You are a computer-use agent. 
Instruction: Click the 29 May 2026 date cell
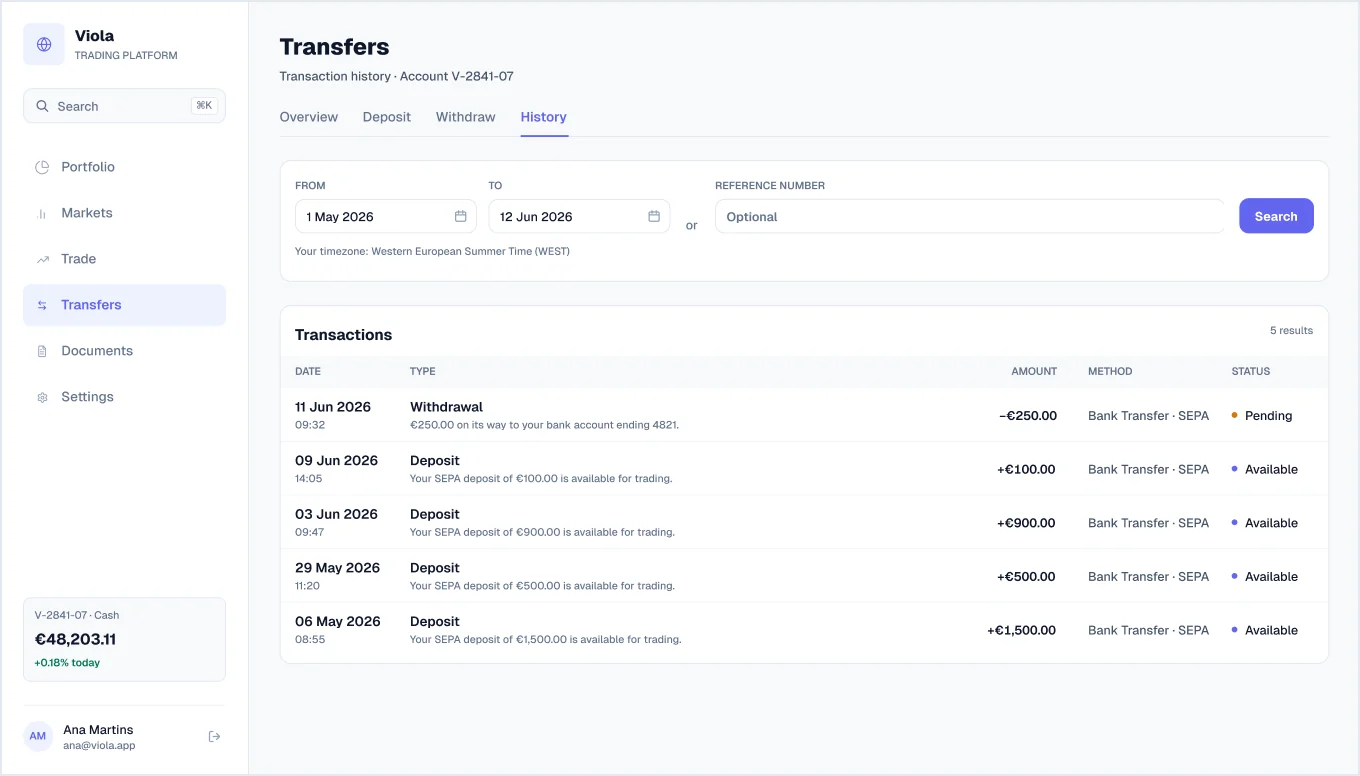point(337,576)
